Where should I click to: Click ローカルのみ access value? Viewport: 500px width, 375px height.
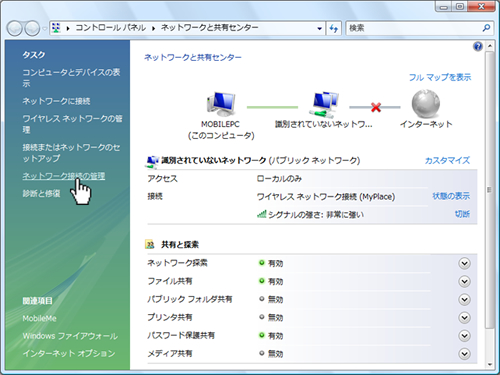[279, 179]
